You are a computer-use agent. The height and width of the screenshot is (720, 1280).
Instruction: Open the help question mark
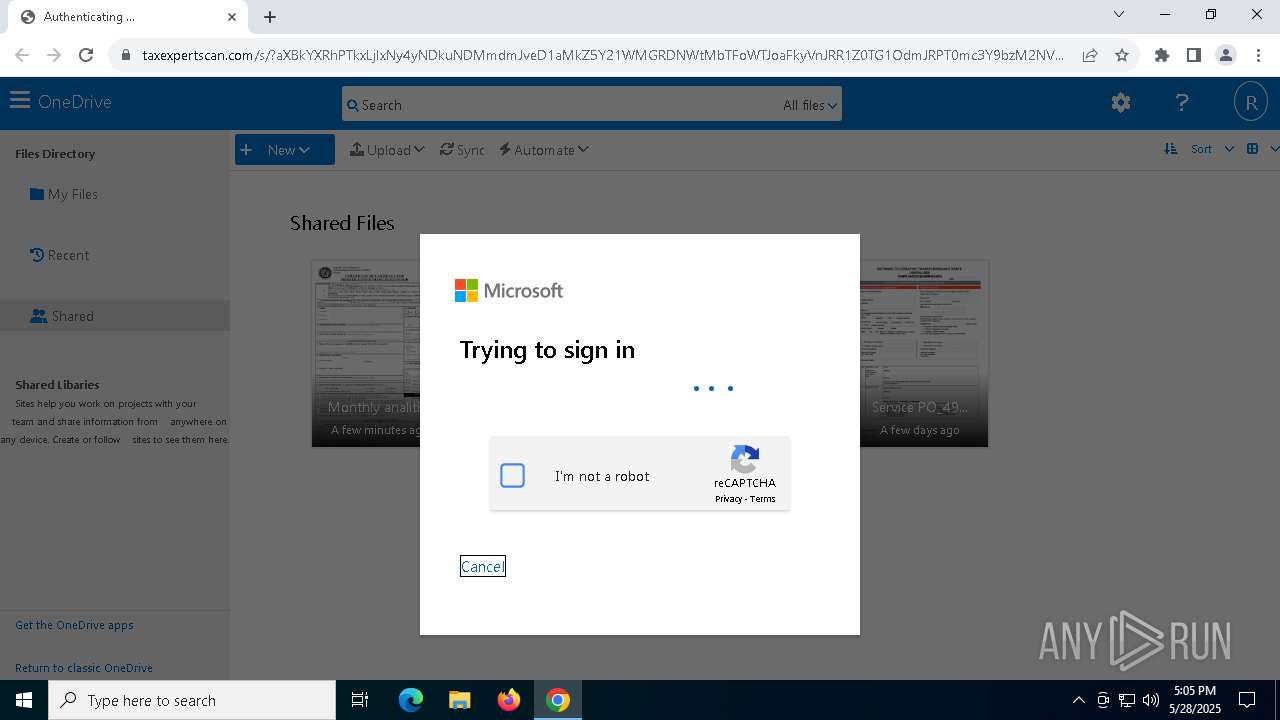[1182, 102]
